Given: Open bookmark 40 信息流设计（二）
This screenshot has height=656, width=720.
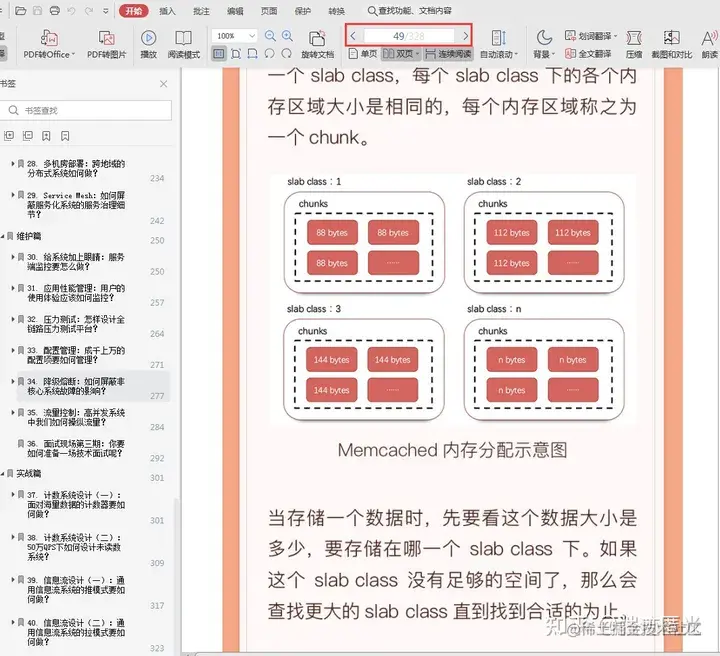Looking at the screenshot, I should click(x=76, y=633).
